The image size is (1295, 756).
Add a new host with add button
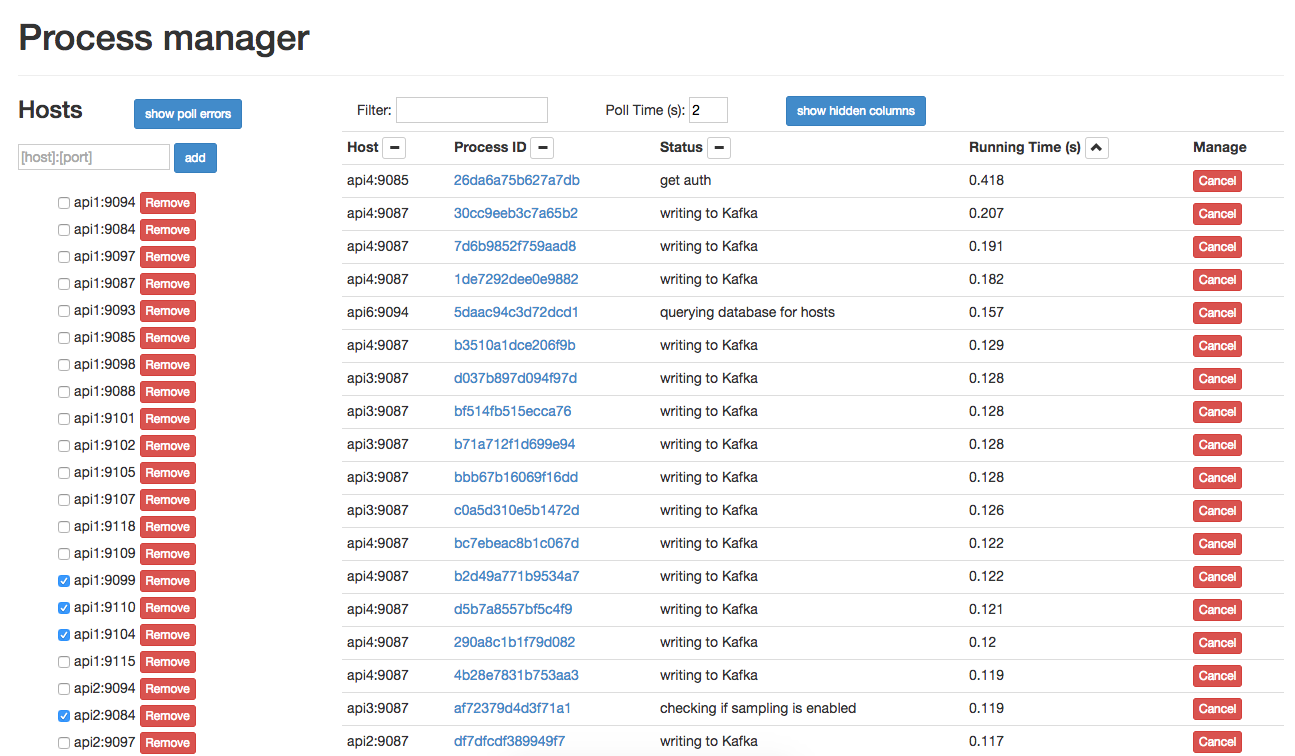point(195,158)
